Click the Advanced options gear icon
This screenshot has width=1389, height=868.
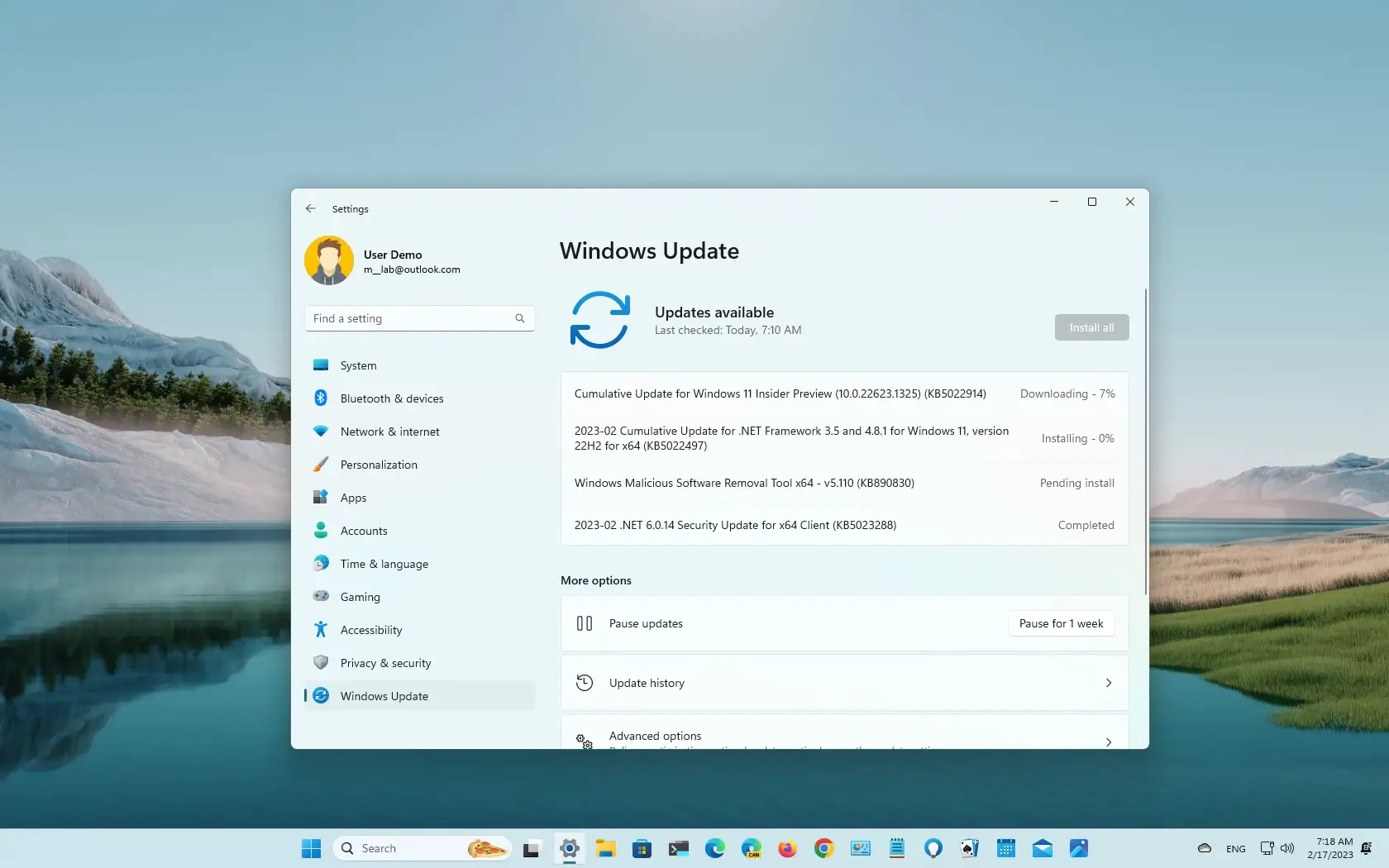[585, 740]
